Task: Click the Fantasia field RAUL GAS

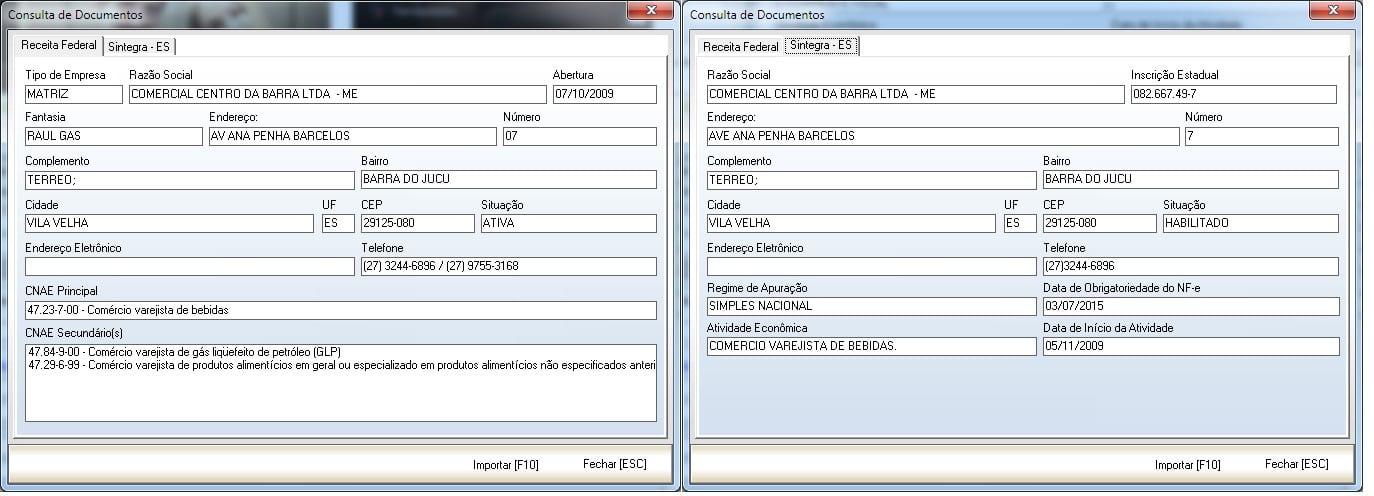Action: pos(114,136)
